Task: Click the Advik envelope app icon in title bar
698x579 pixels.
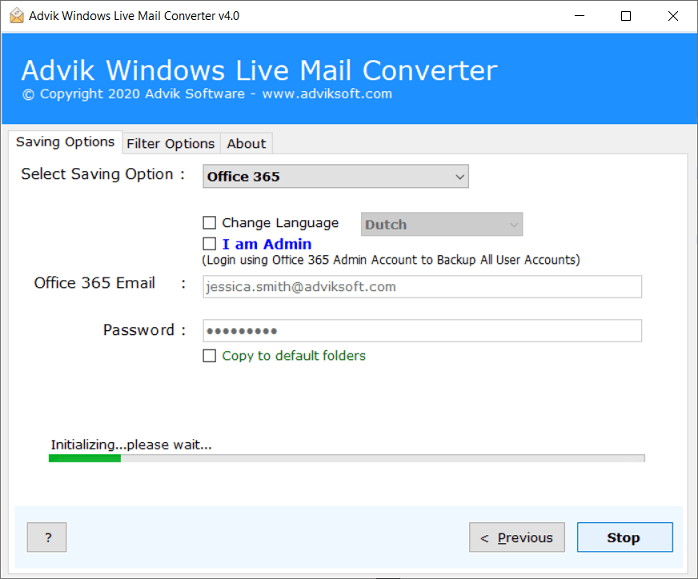Action: 17,16
